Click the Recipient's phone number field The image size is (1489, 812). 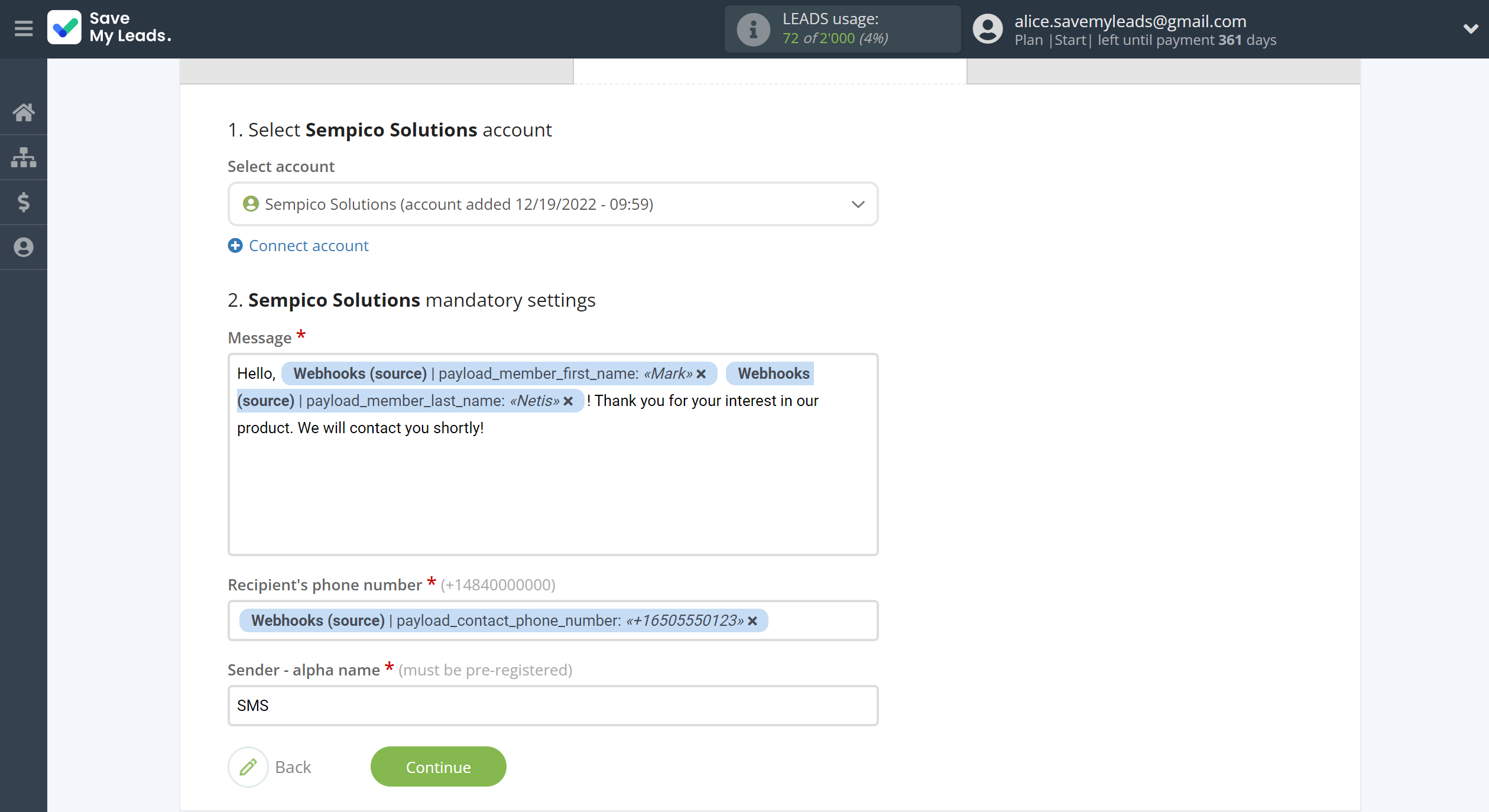pyautogui.click(x=553, y=621)
